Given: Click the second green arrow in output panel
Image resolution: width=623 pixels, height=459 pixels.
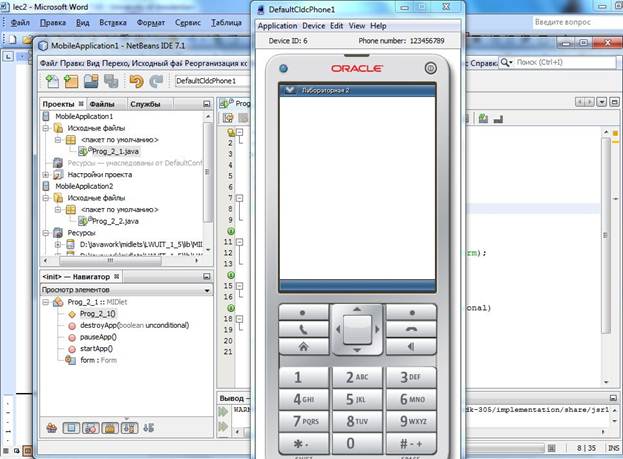Looking at the screenshot, I should tap(223, 426).
